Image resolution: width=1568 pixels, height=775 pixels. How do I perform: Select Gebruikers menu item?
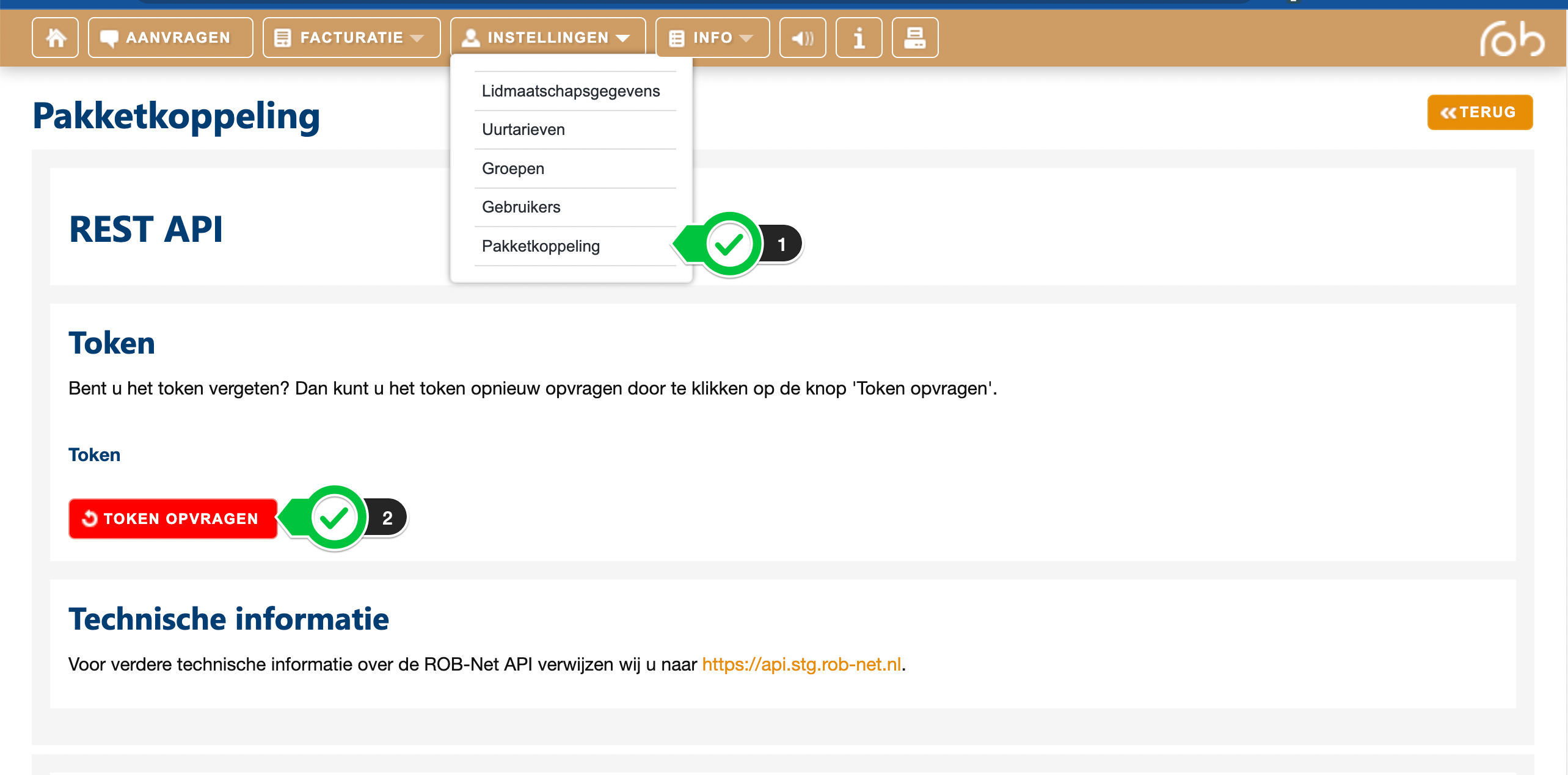point(520,207)
